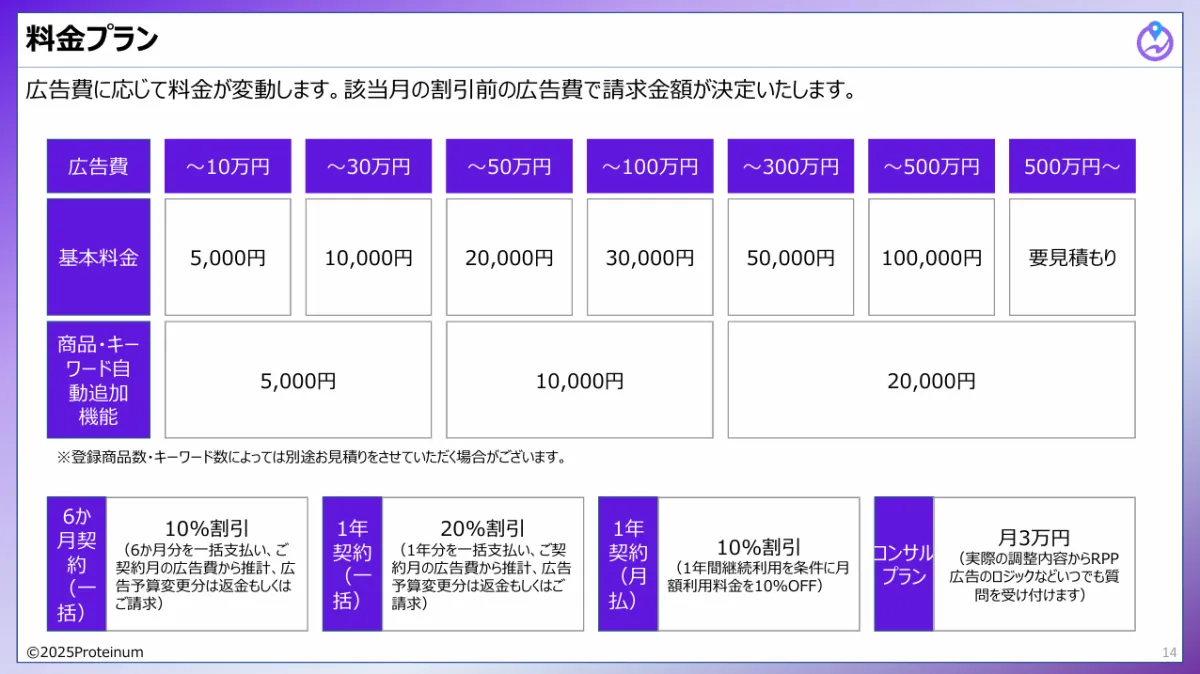This screenshot has height=674, width=1200.
Task: Select the 500万円～ column header
Action: (1072, 166)
